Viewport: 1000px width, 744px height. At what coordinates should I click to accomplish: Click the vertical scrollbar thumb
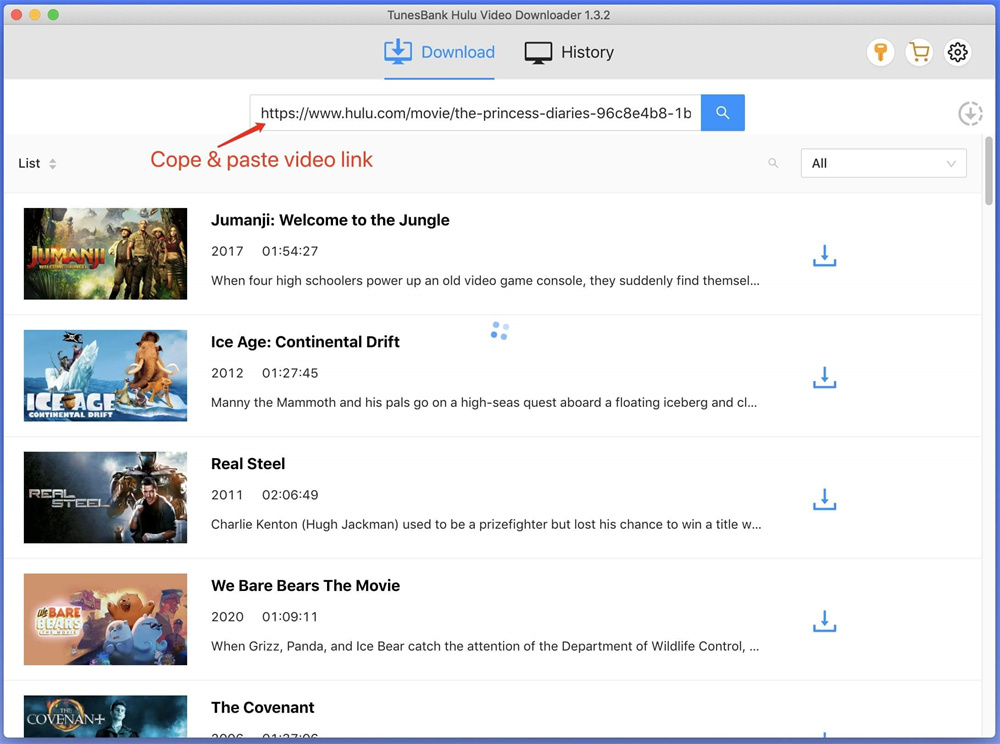tap(989, 171)
